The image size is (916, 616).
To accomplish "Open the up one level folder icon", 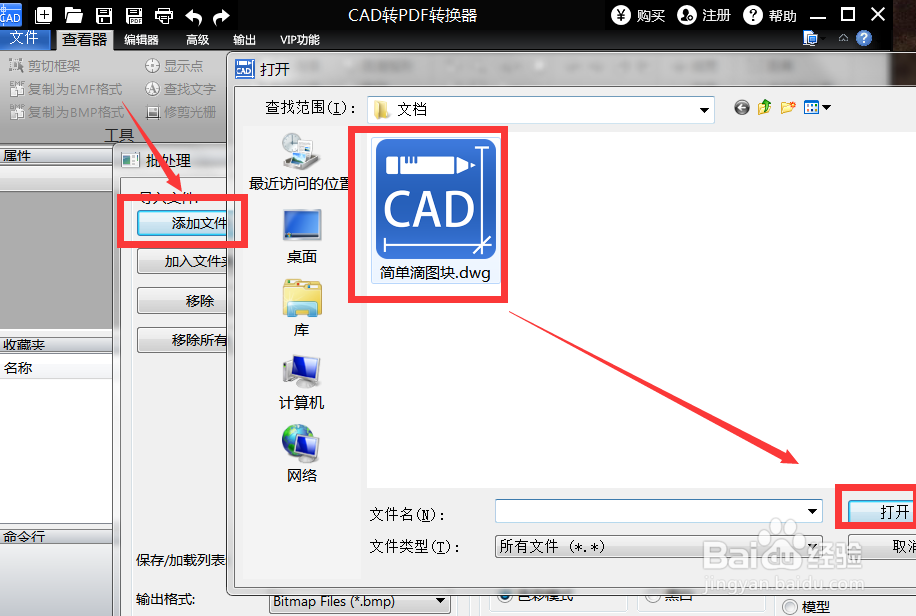I will point(765,108).
